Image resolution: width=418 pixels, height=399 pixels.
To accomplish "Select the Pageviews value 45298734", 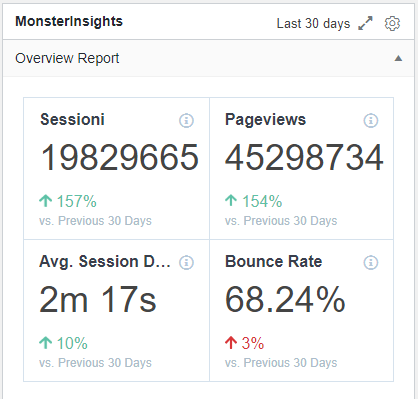I will click(304, 157).
